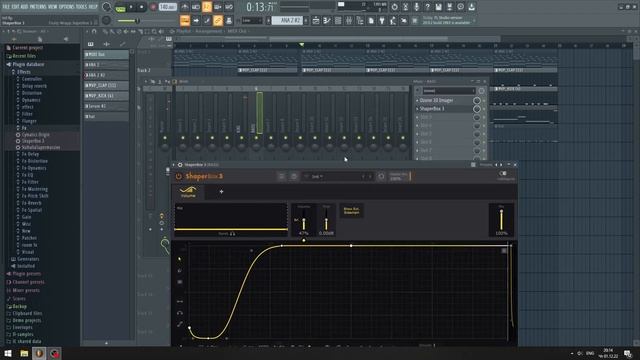Click the headphones icon under Bands display
Viewport: 640px width, 360px height.
click(x=232, y=234)
